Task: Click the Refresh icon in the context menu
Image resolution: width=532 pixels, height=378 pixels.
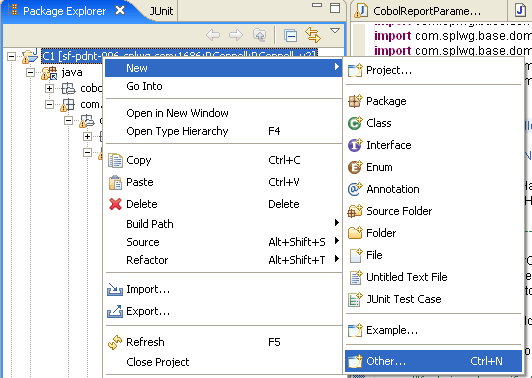Action: point(115,342)
